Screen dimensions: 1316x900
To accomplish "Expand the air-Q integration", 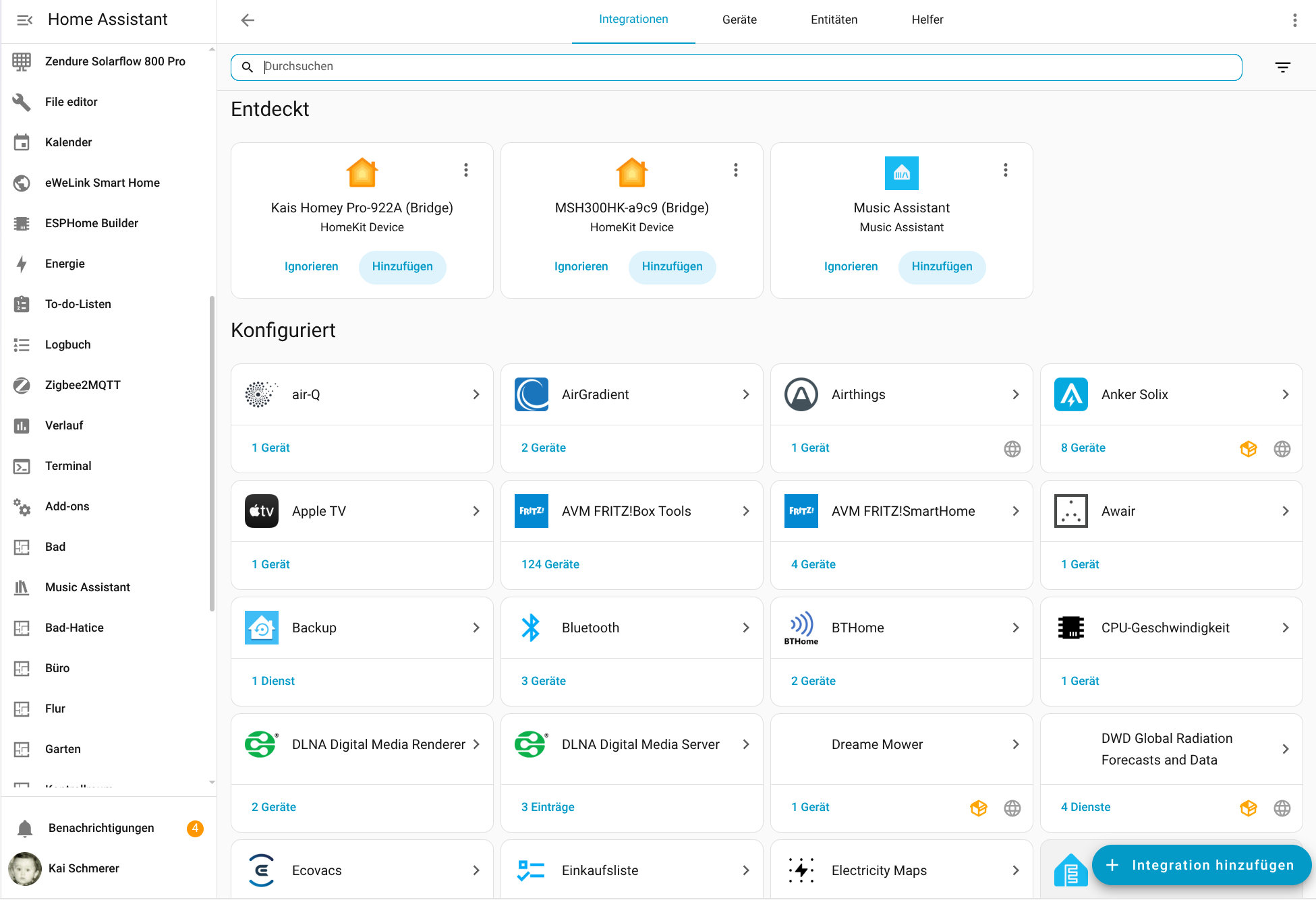I will click(476, 394).
